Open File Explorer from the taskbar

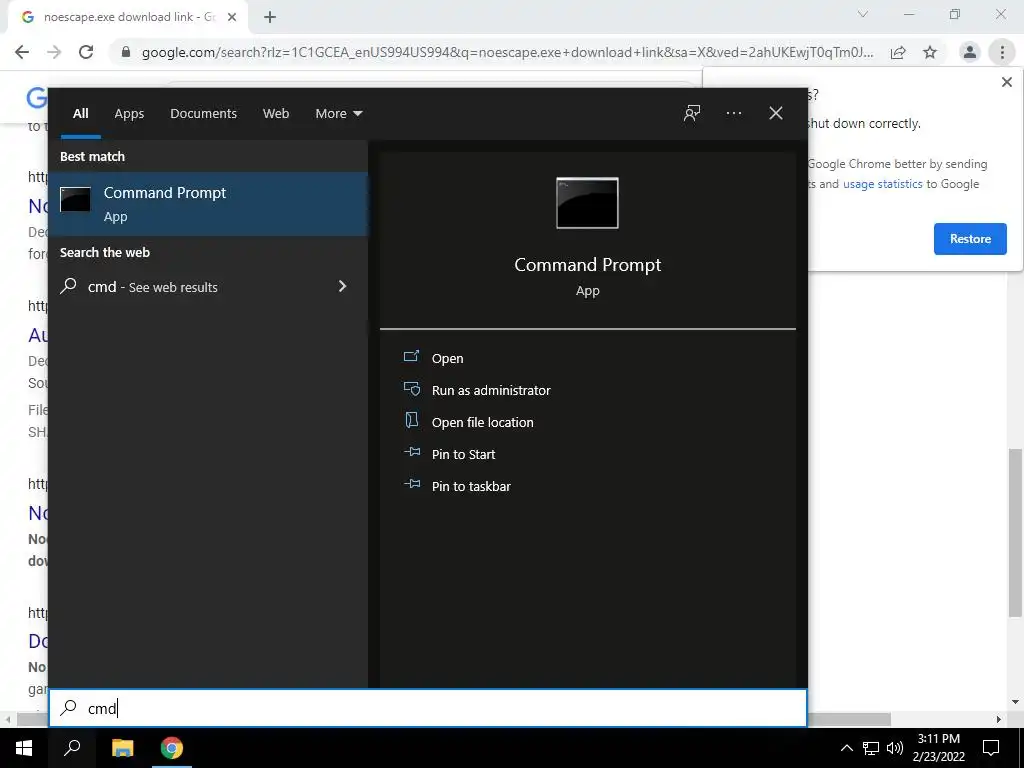pos(122,748)
